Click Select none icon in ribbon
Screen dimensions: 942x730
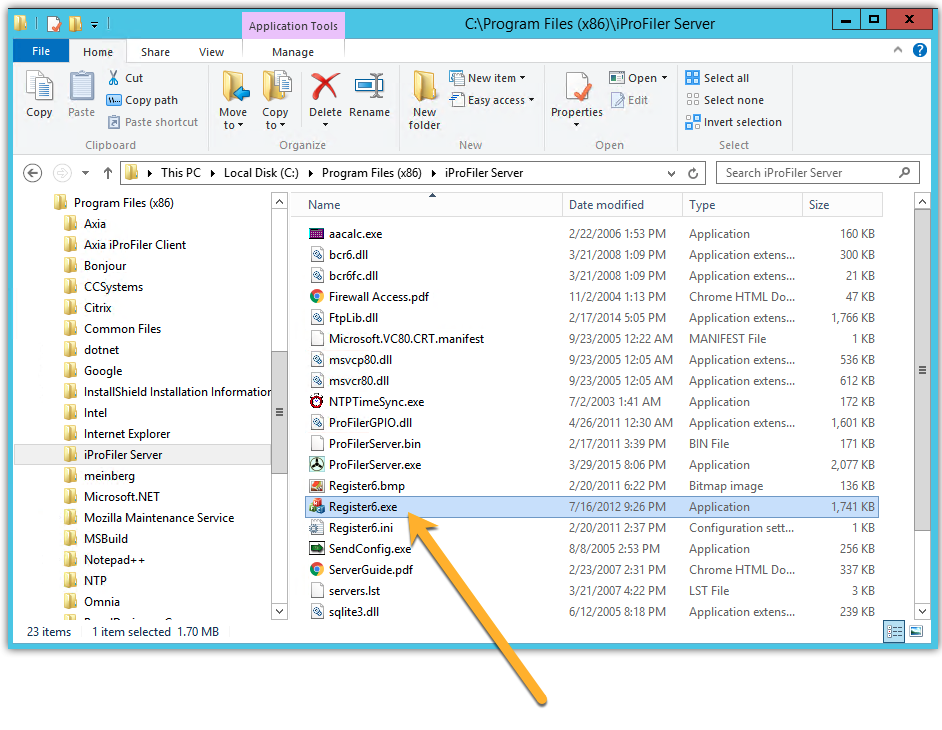tap(692, 100)
